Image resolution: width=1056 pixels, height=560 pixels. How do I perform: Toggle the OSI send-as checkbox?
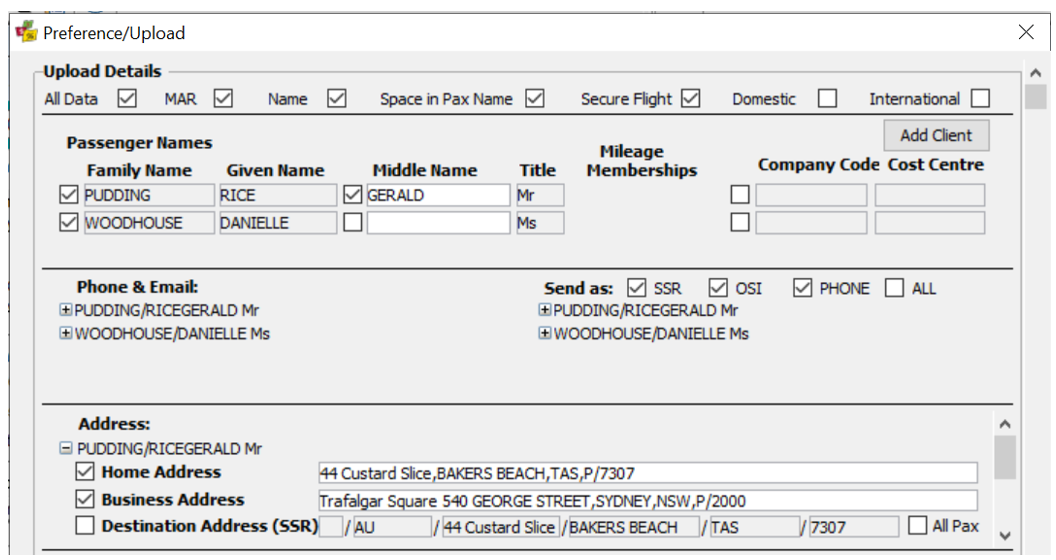(718, 288)
